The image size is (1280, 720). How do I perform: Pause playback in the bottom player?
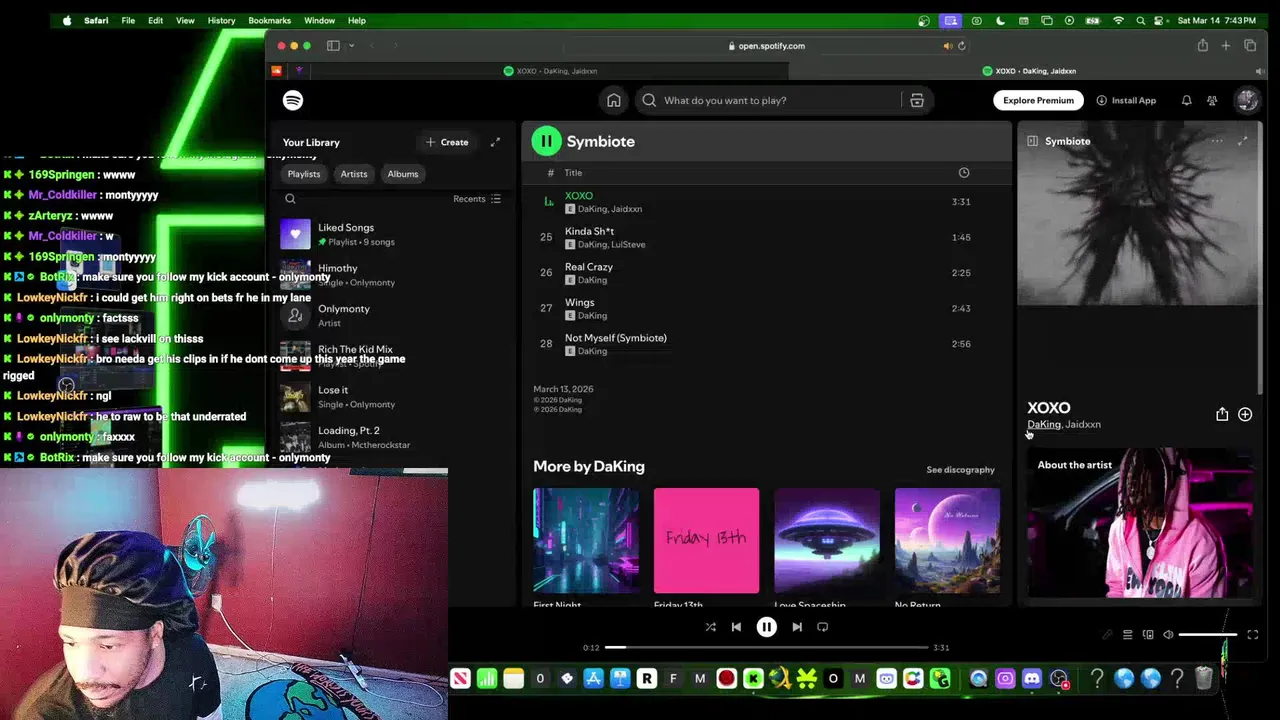pos(766,627)
